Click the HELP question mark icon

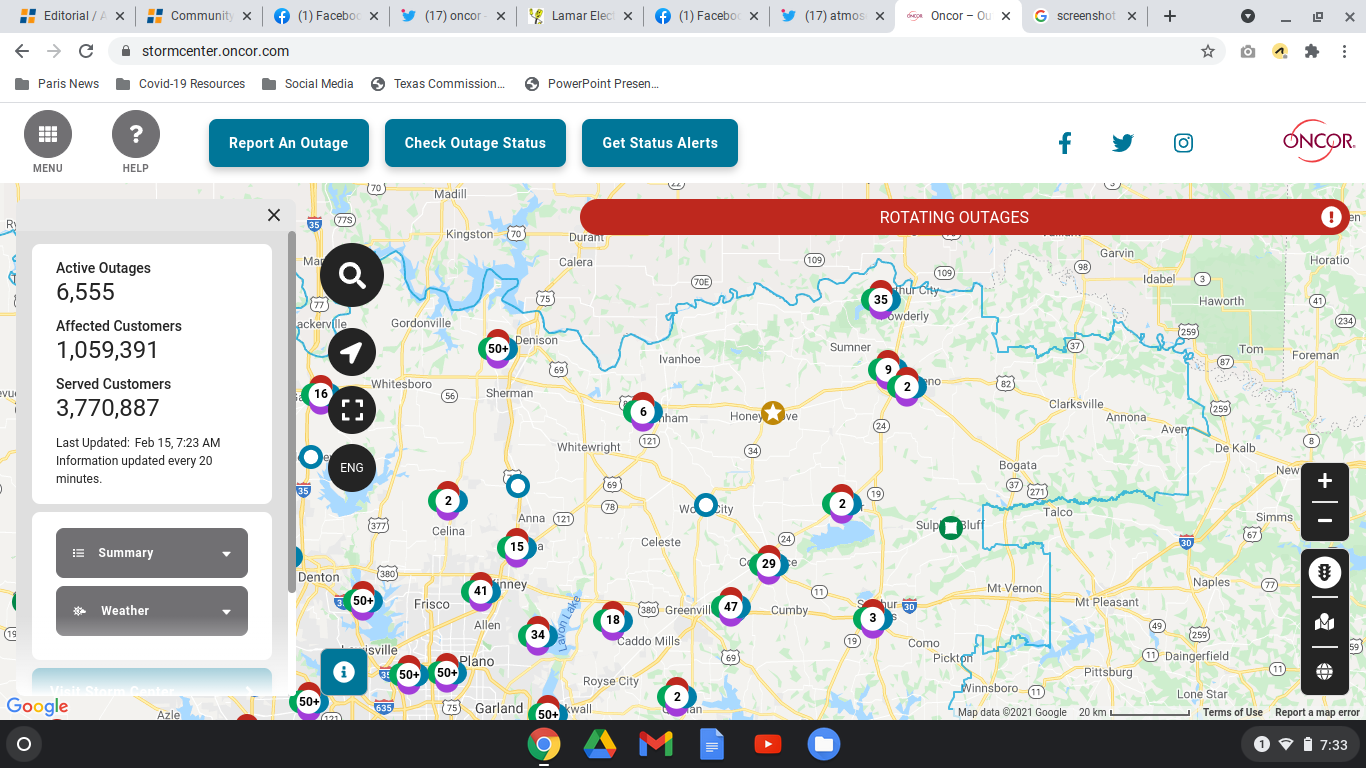(136, 135)
